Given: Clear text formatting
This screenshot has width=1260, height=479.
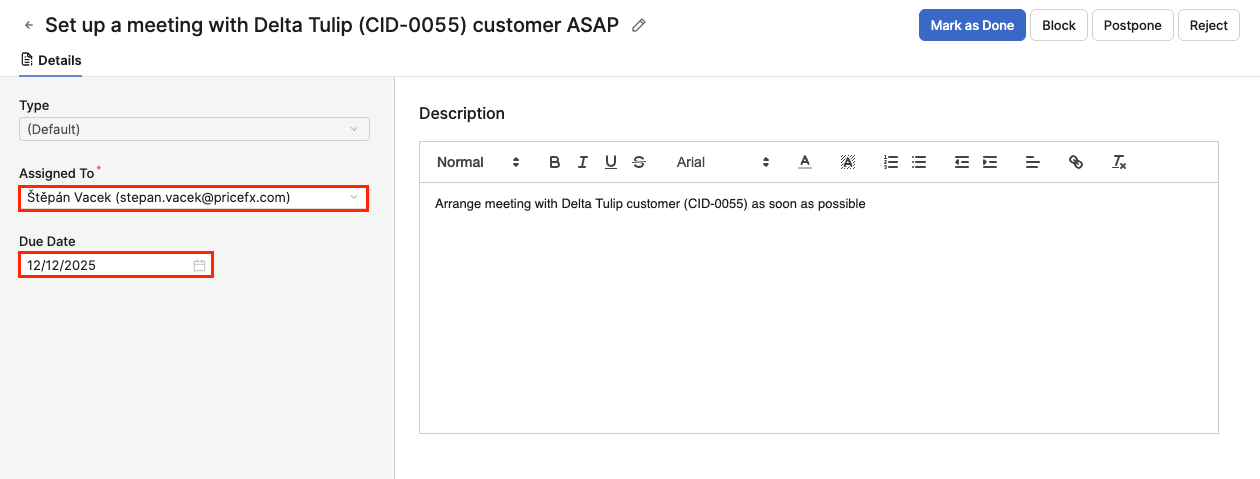Looking at the screenshot, I should [1120, 162].
